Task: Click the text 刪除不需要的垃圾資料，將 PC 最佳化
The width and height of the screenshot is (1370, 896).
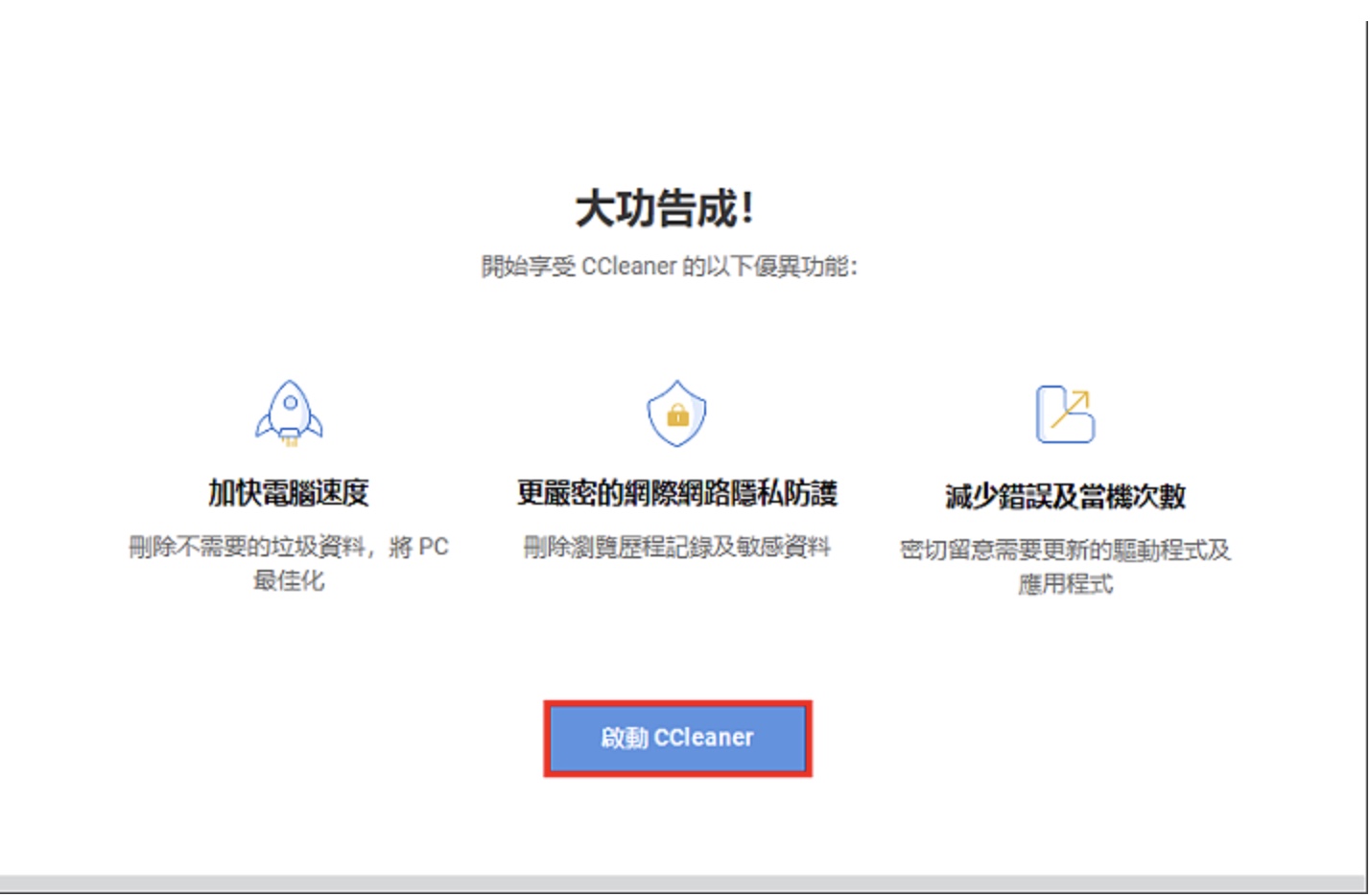Action: click(x=289, y=563)
